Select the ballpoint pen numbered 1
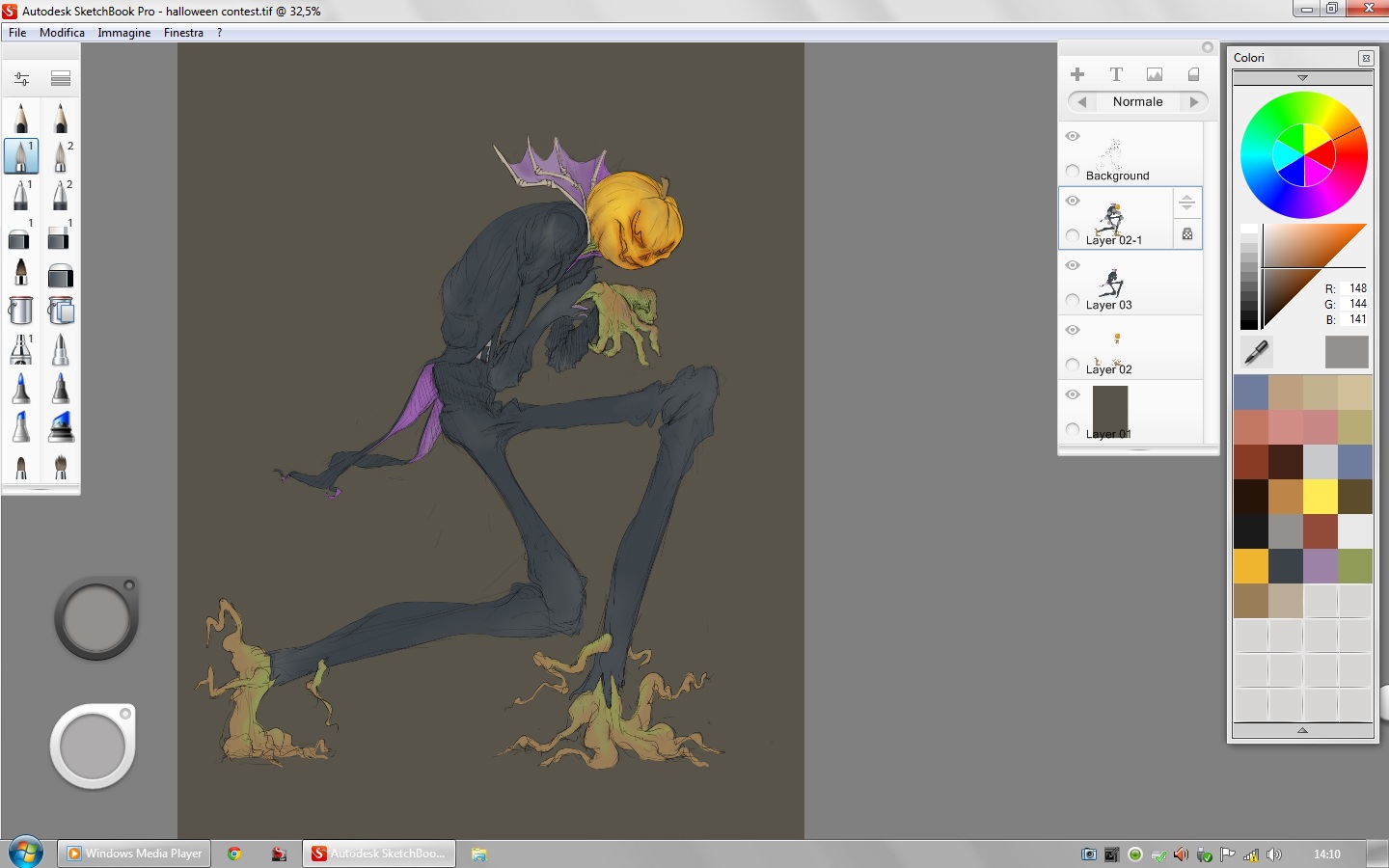1389x868 pixels. pyautogui.click(x=21, y=195)
